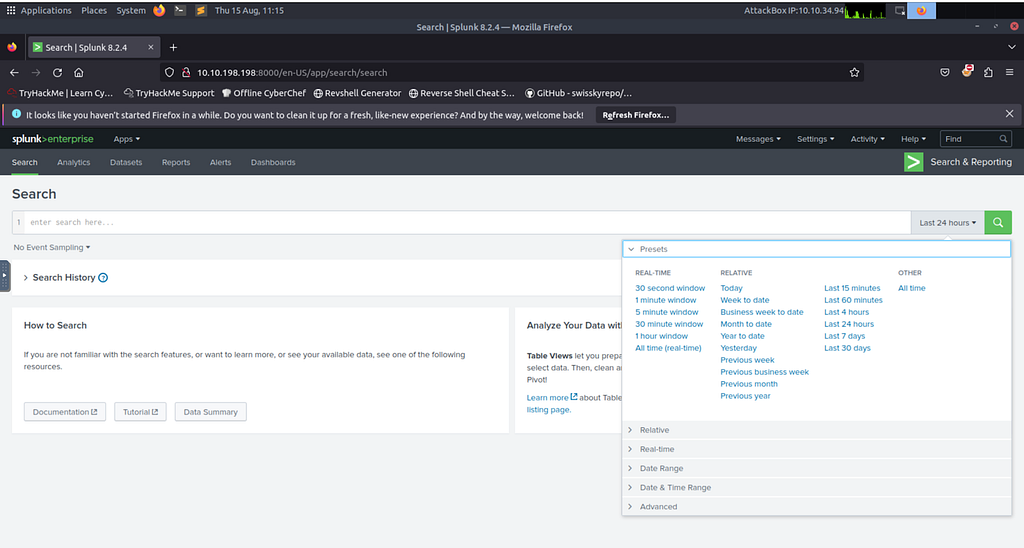Click the Tutorial button
The width and height of the screenshot is (1024, 548).
pyautogui.click(x=140, y=411)
